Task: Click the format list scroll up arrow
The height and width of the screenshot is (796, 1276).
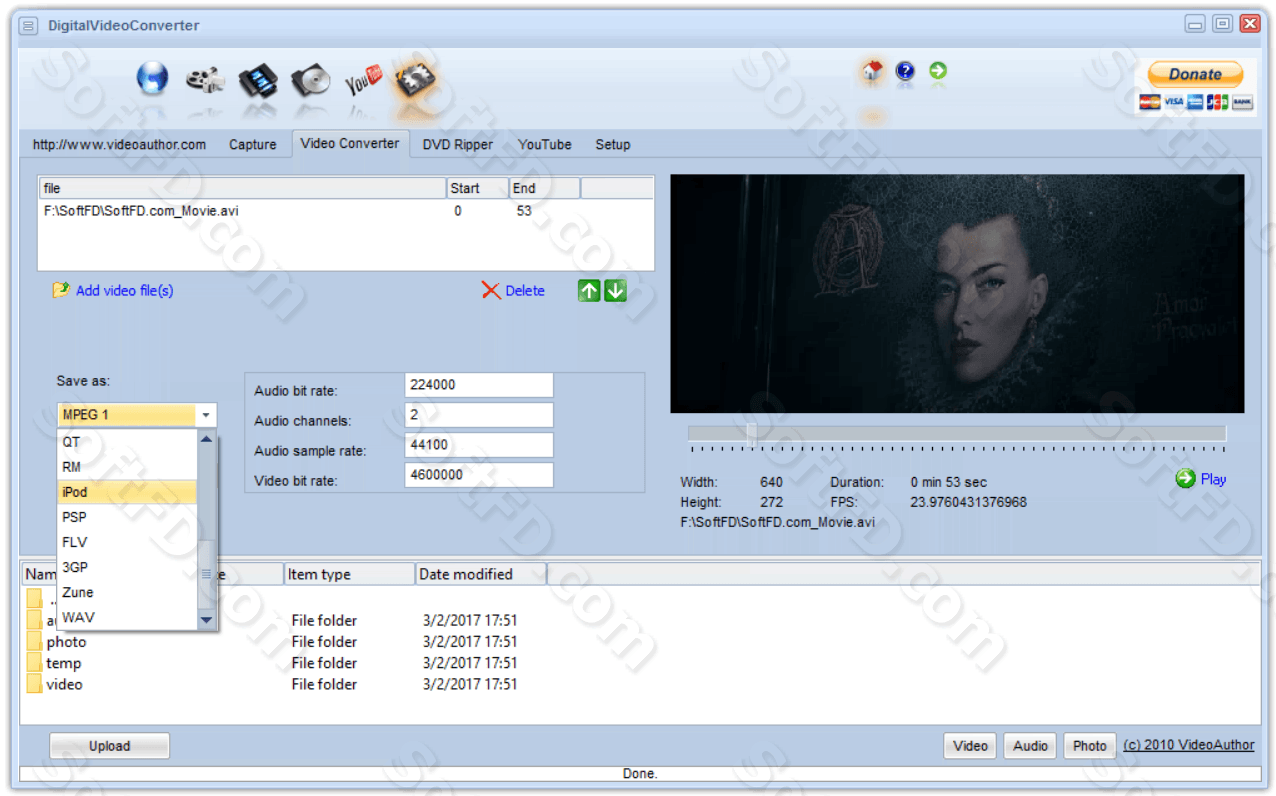Action: coord(207,438)
